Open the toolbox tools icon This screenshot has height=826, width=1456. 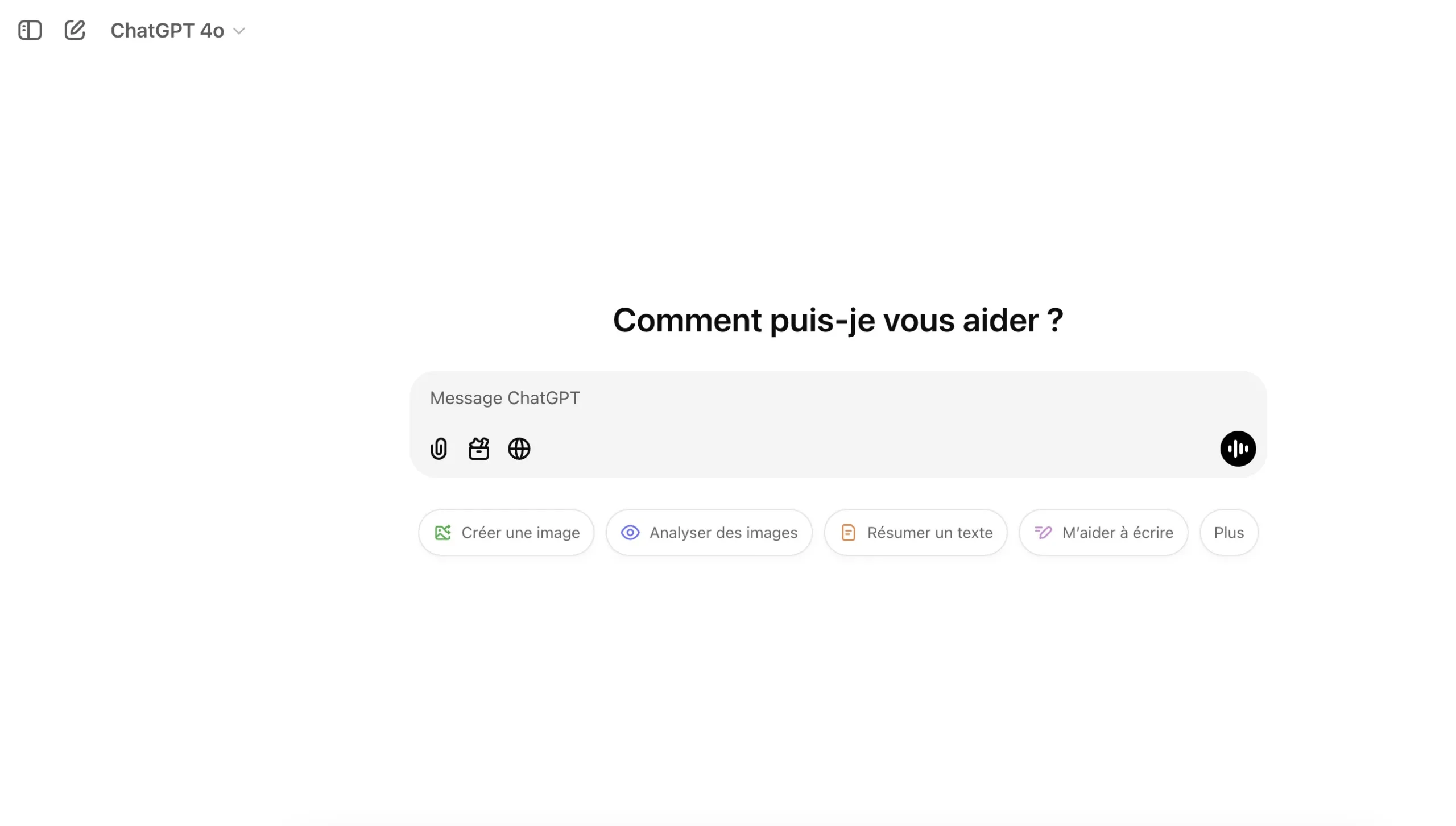click(479, 449)
